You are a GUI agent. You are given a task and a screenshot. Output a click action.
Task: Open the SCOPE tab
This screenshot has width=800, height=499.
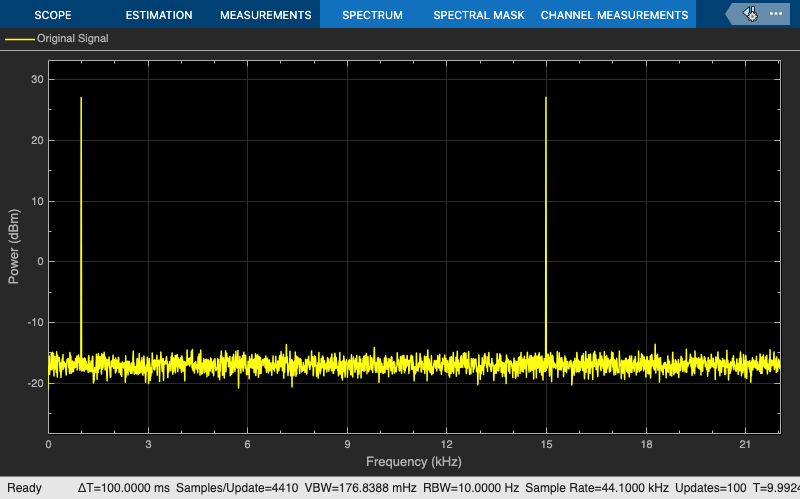point(53,15)
